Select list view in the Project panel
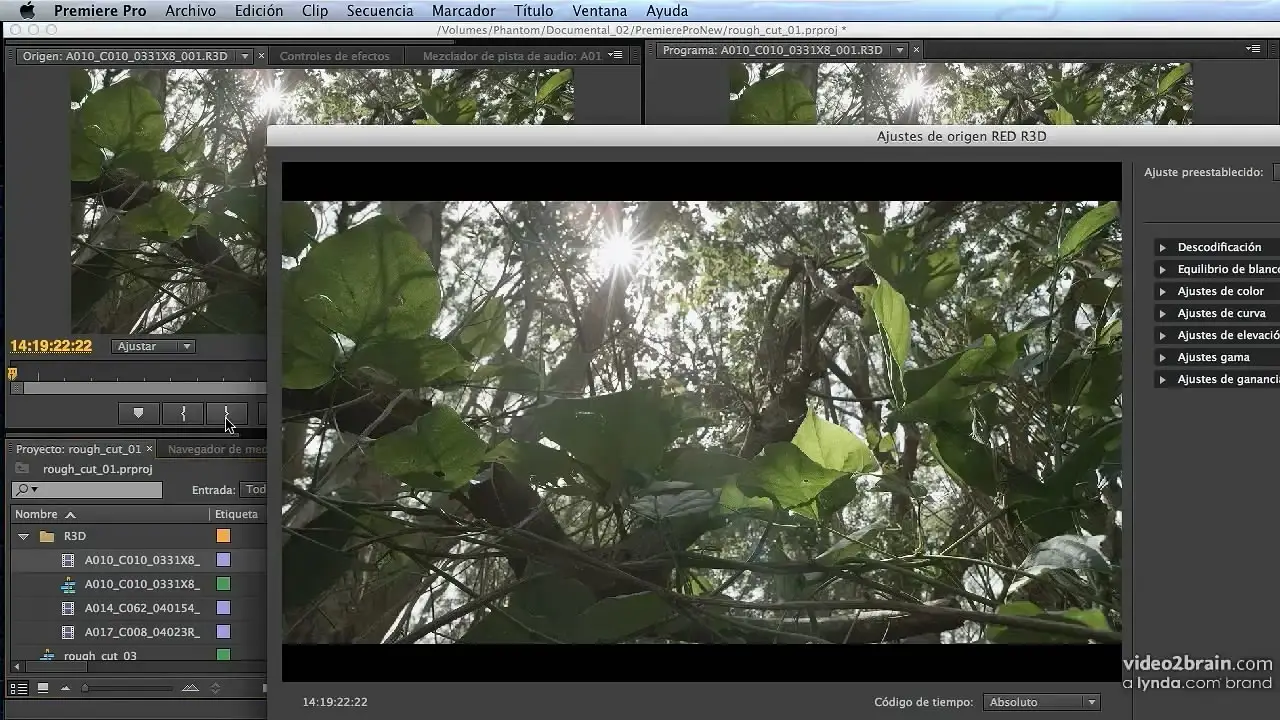 (x=16, y=688)
